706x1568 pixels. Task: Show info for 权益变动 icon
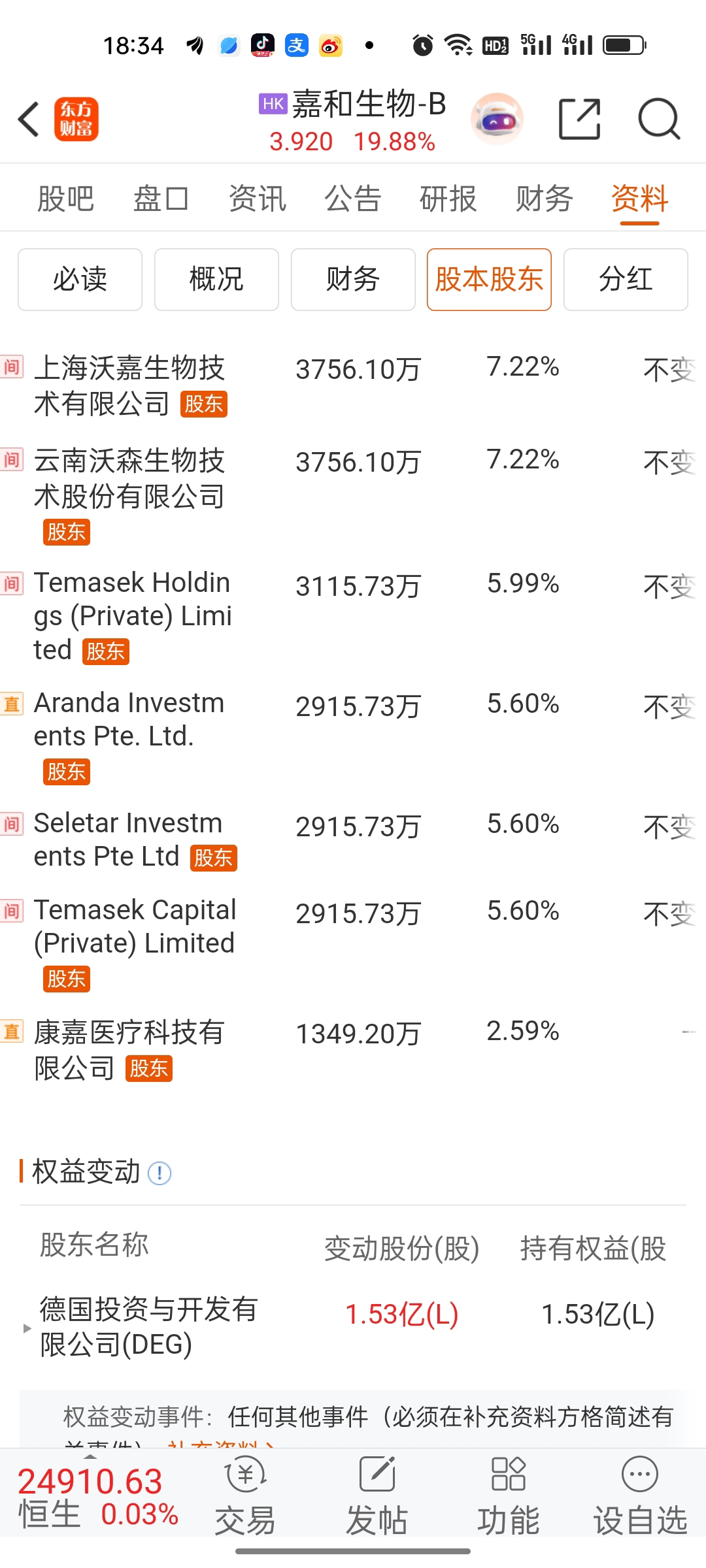(160, 1173)
